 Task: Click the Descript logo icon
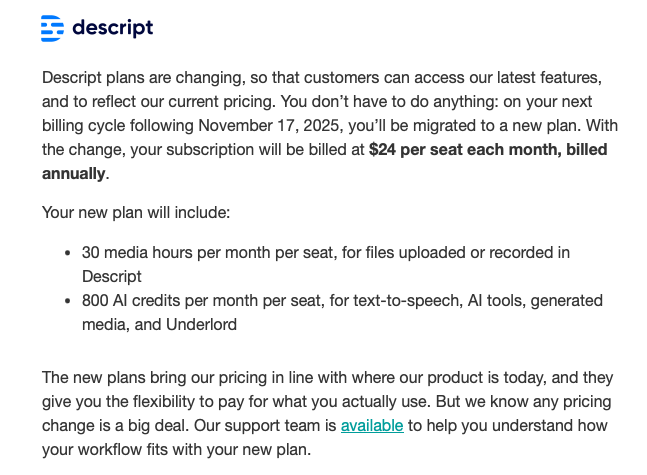click(x=52, y=28)
